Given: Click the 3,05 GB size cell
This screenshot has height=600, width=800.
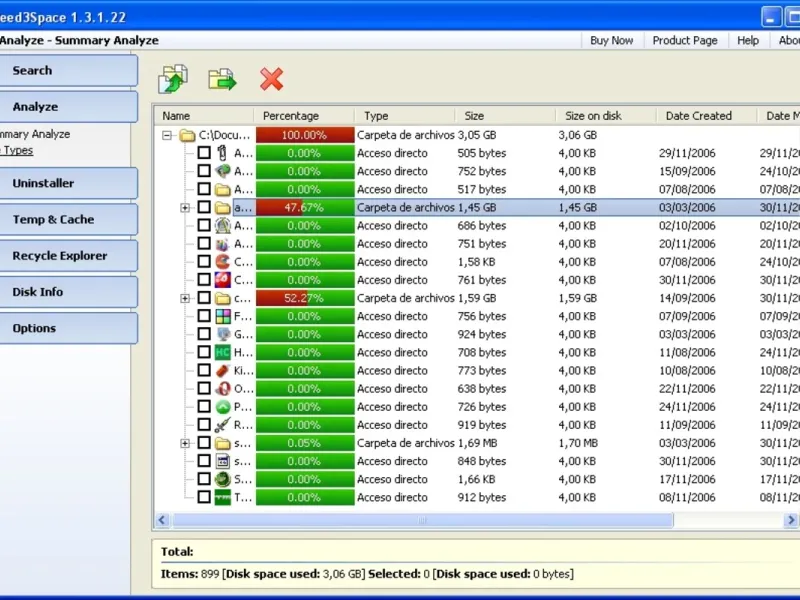Looking at the screenshot, I should click(477, 135).
